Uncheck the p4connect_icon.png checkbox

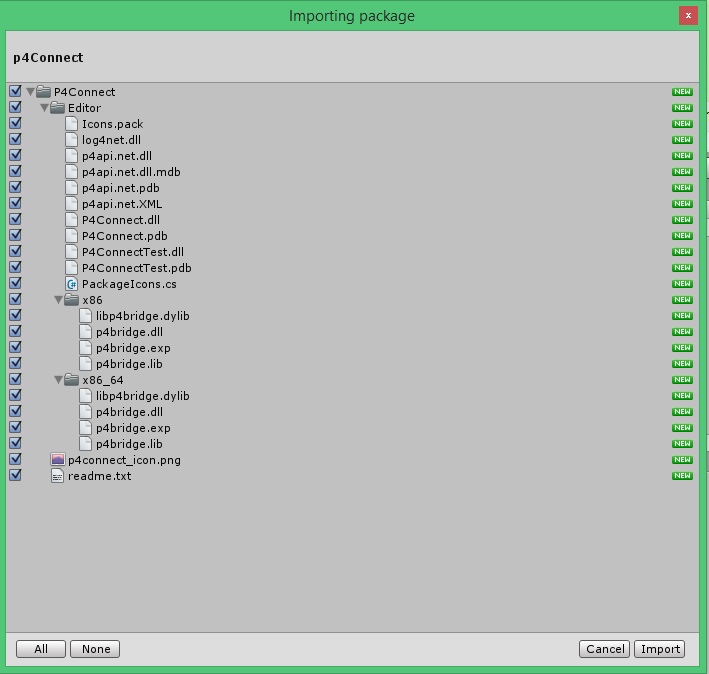(15, 459)
